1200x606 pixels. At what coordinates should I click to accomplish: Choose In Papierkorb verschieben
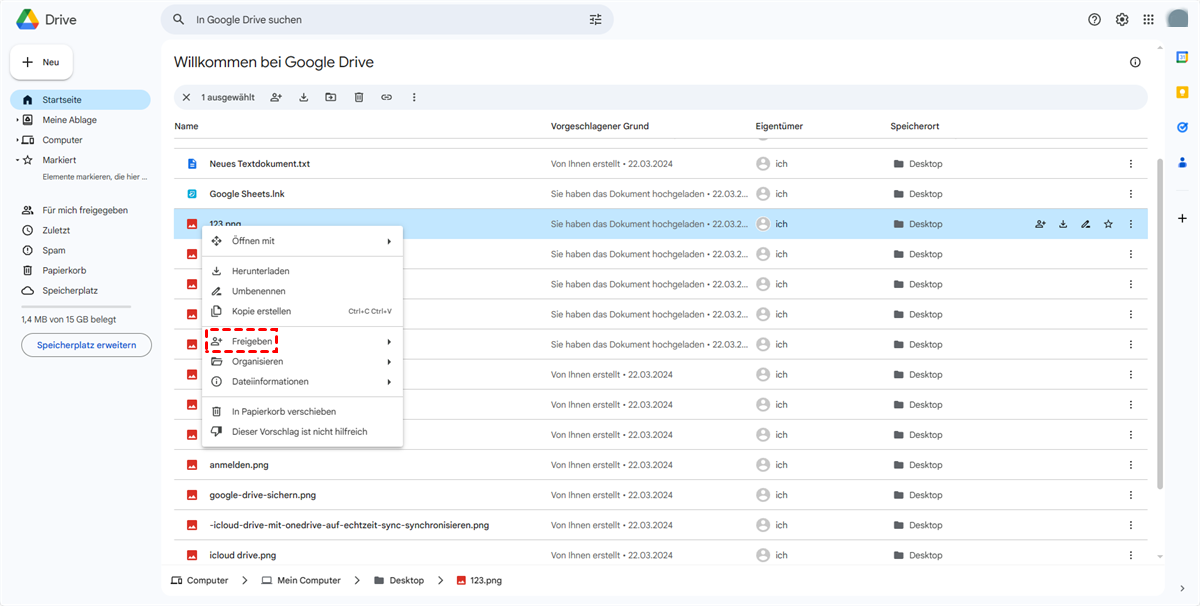point(284,411)
